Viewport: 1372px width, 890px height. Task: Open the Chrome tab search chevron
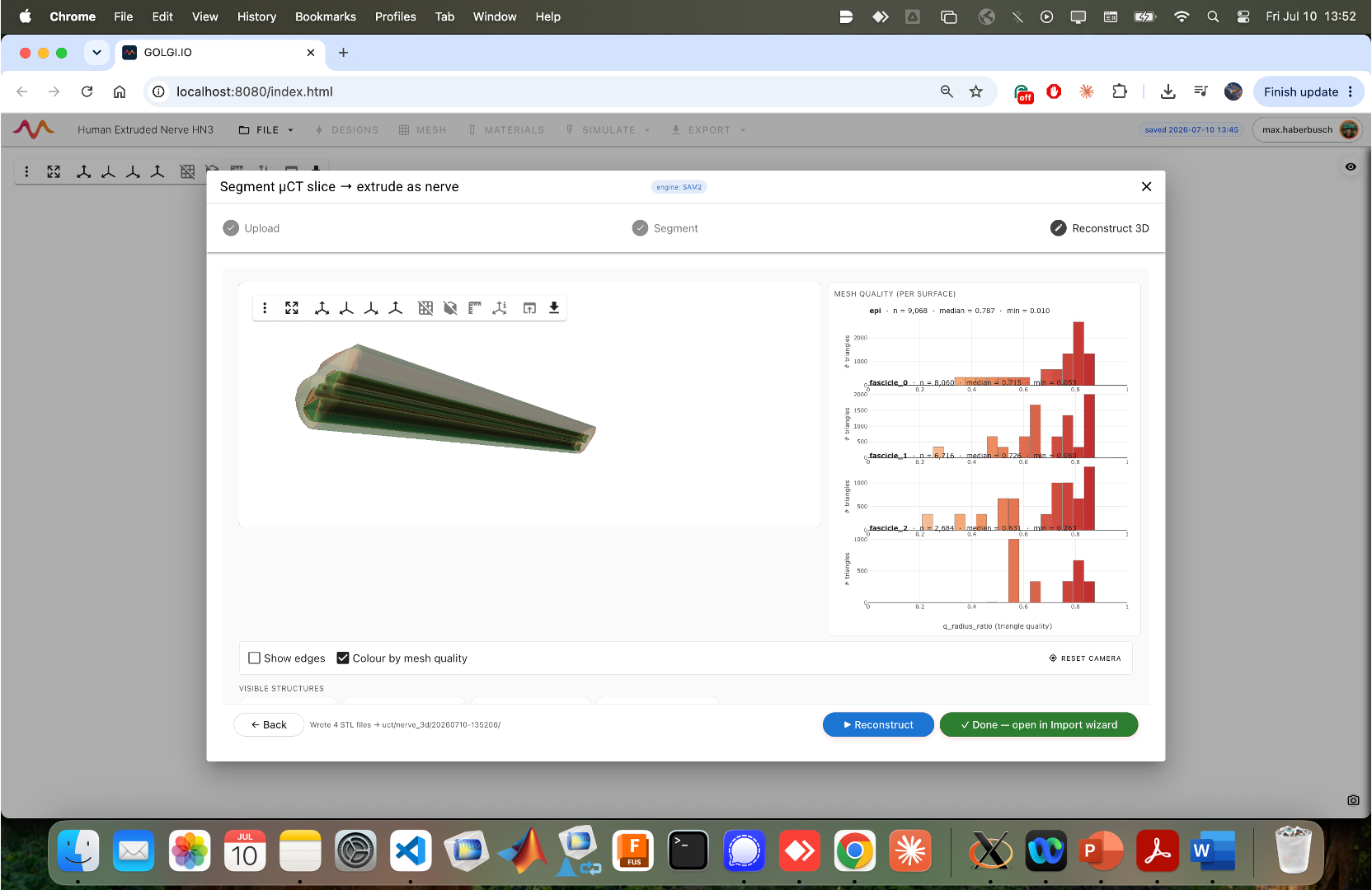(96, 53)
